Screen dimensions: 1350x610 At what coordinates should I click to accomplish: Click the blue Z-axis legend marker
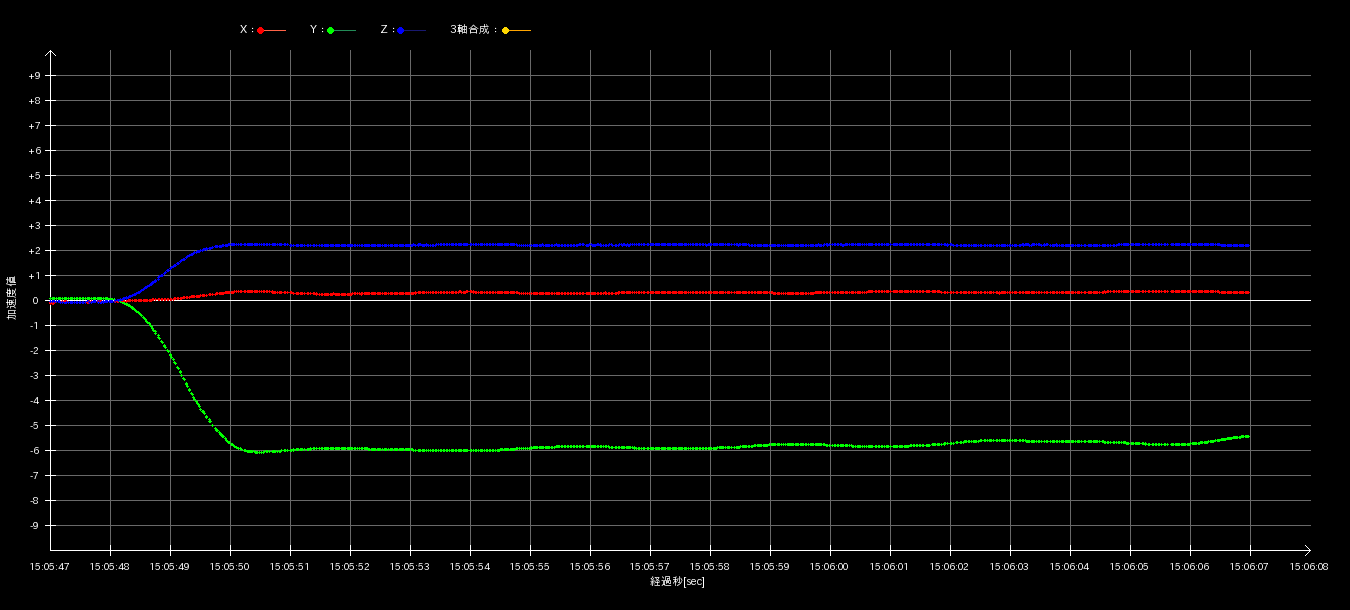401,31
